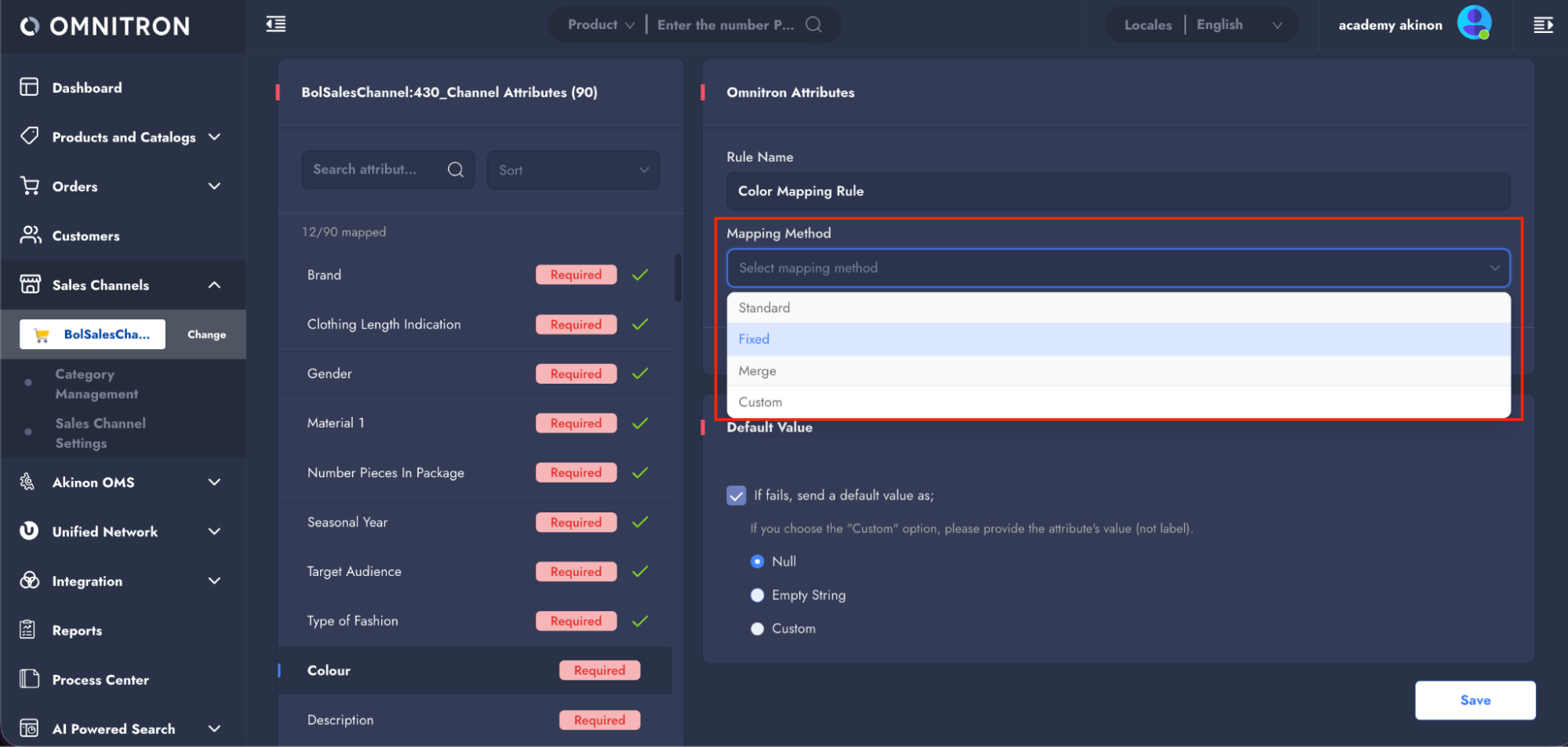Open the right panel toggle icon
Screen dimensions: 1568x747
pos(1543,25)
